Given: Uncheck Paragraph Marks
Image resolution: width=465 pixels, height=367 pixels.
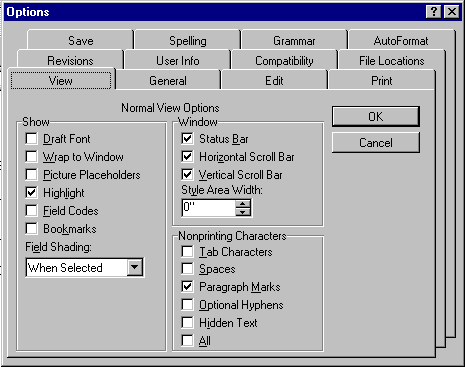Looking at the screenshot, I should (x=187, y=286).
